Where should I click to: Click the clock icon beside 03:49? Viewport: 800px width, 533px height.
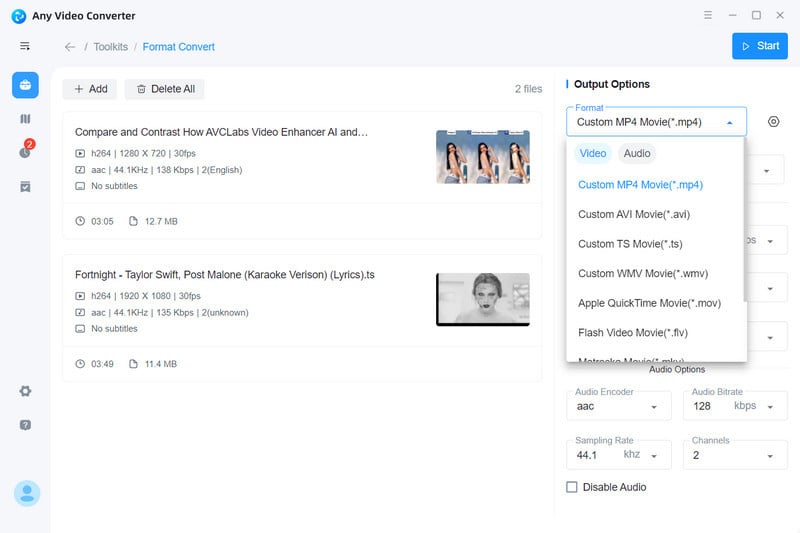click(80, 364)
